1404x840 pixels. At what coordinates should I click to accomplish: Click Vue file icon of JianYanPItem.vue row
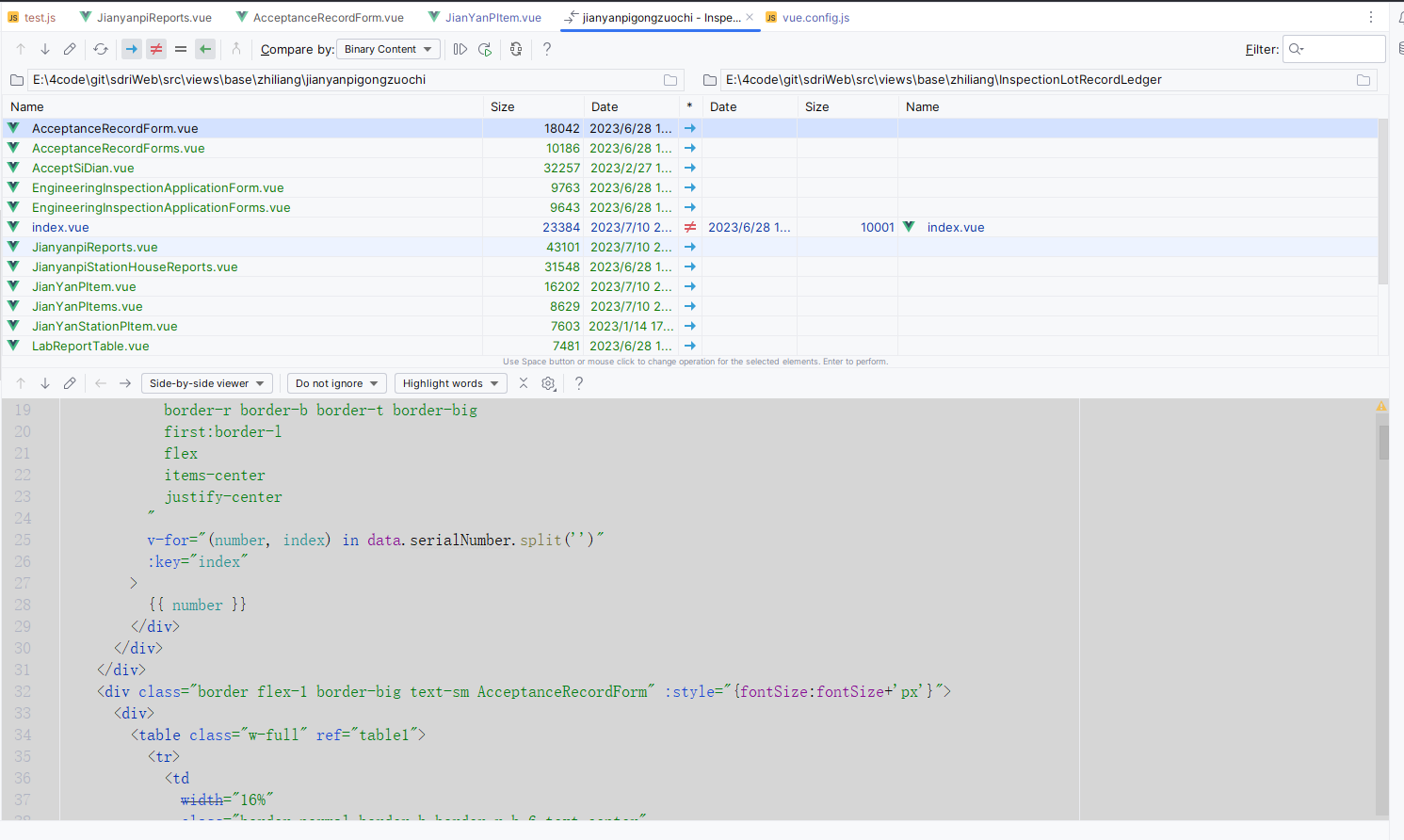pyautogui.click(x=13, y=286)
